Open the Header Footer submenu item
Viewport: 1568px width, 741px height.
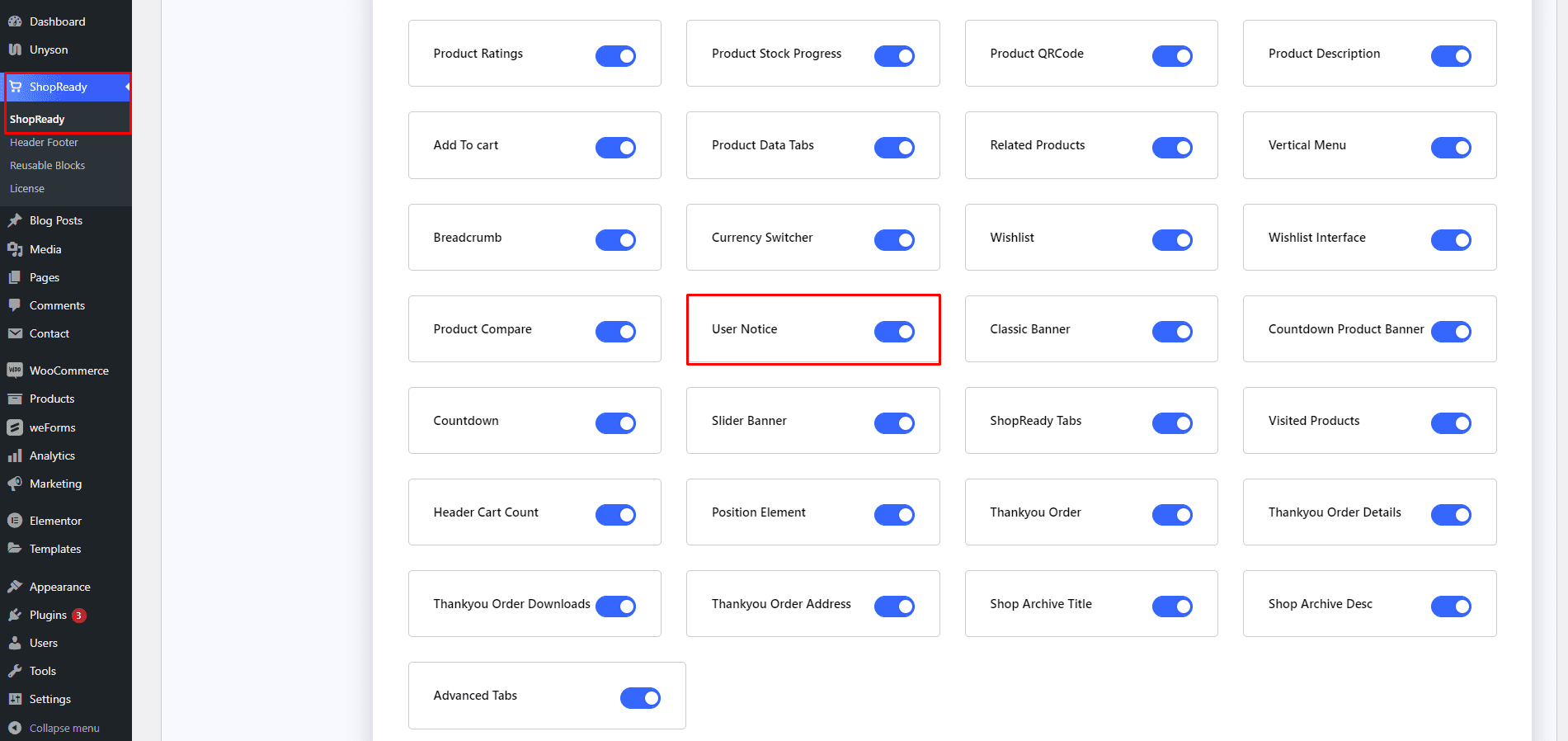tap(44, 143)
